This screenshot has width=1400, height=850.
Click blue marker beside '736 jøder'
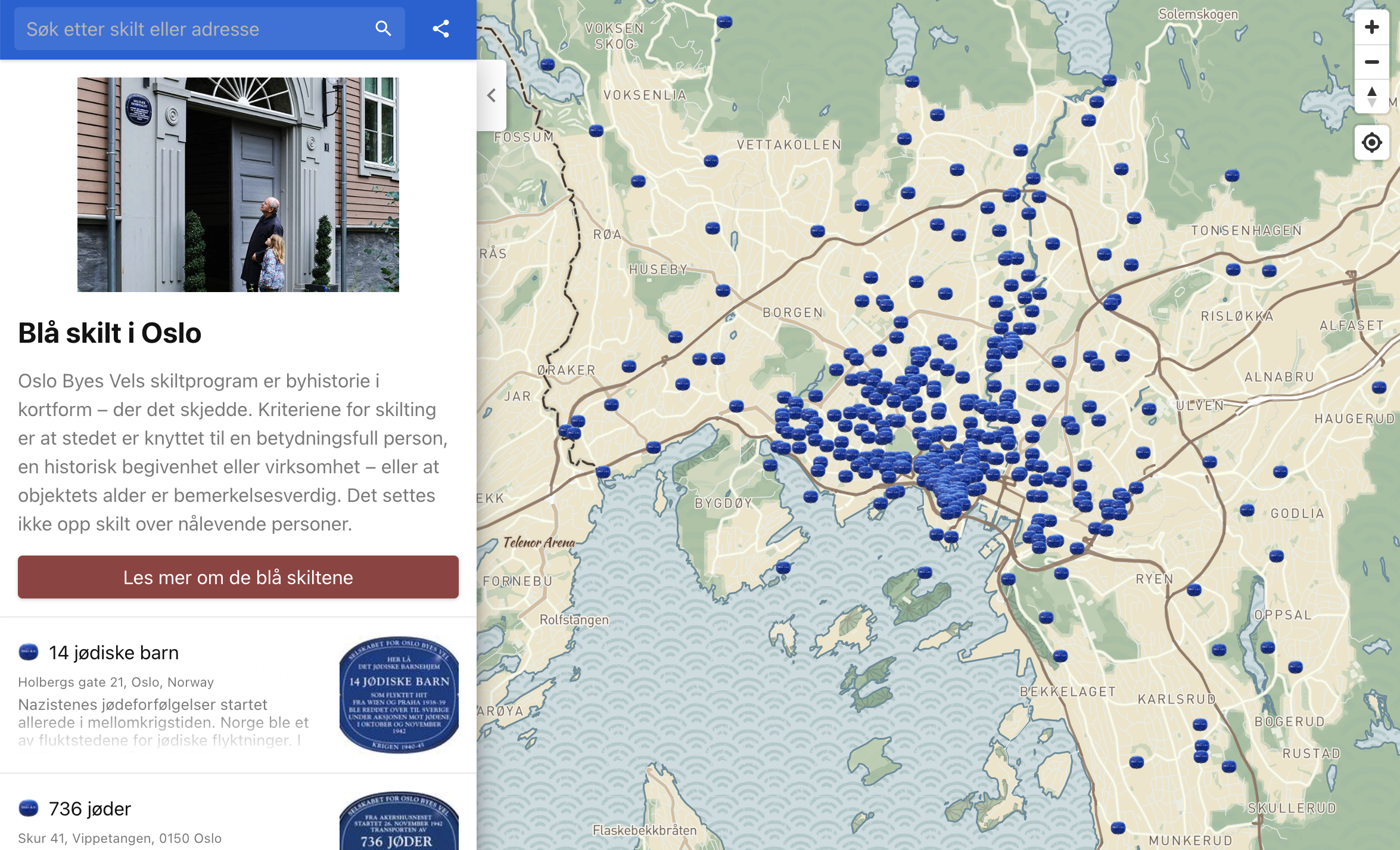29,808
